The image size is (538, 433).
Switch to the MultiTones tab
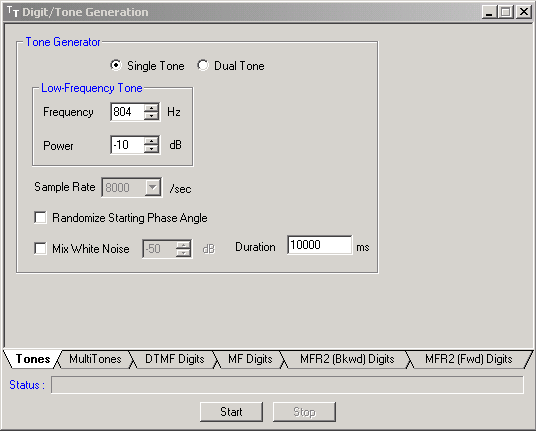click(x=95, y=359)
